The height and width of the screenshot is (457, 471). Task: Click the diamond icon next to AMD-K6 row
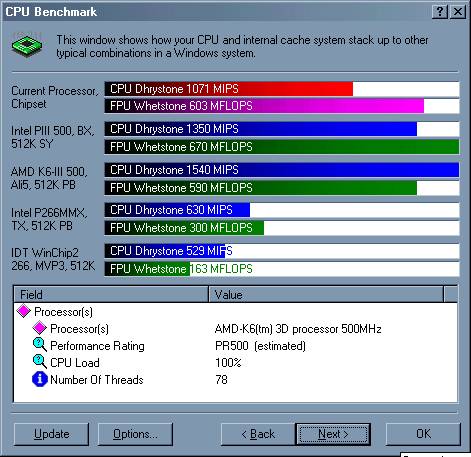coord(40,328)
